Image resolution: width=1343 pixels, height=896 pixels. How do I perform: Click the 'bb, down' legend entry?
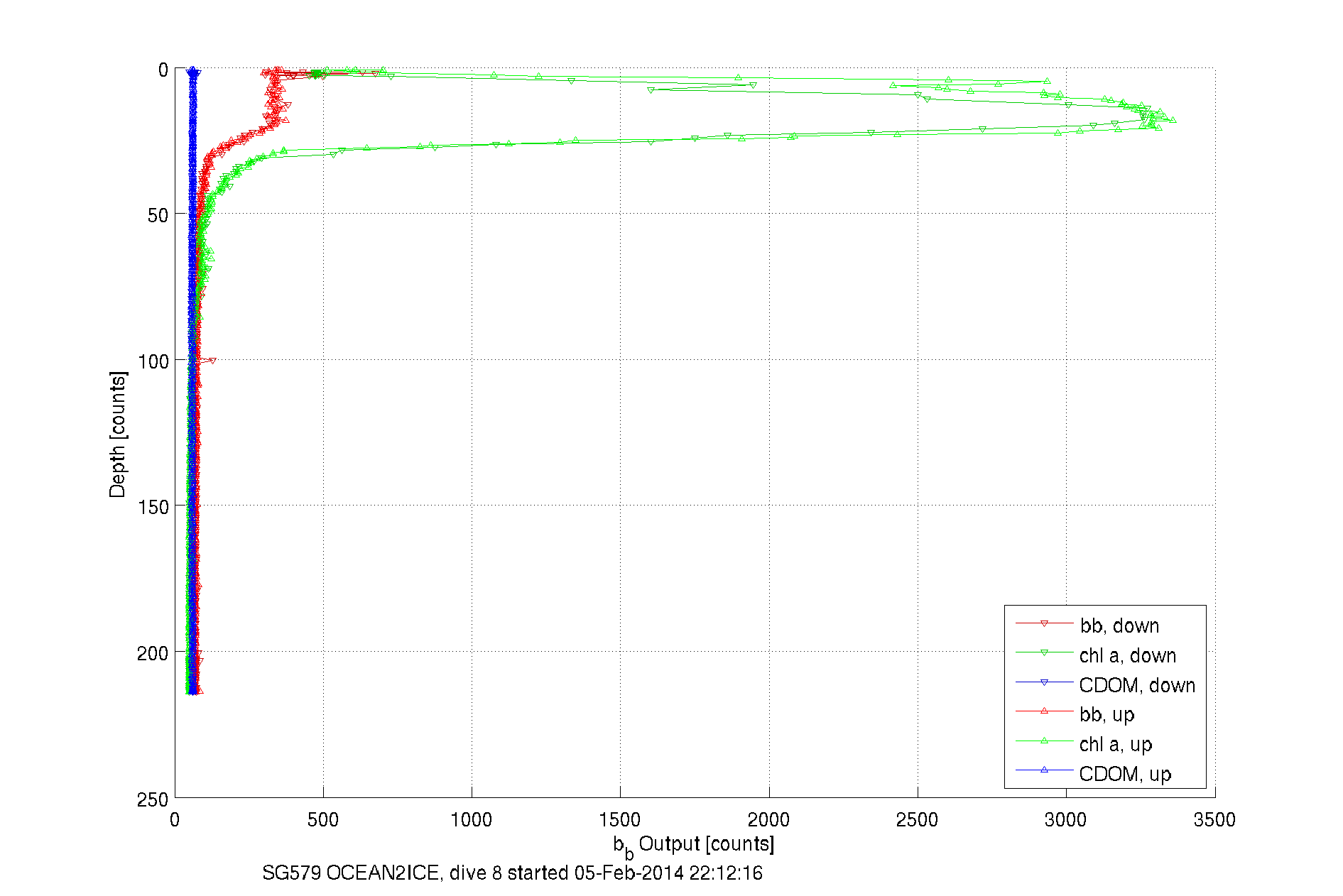pos(1119,625)
